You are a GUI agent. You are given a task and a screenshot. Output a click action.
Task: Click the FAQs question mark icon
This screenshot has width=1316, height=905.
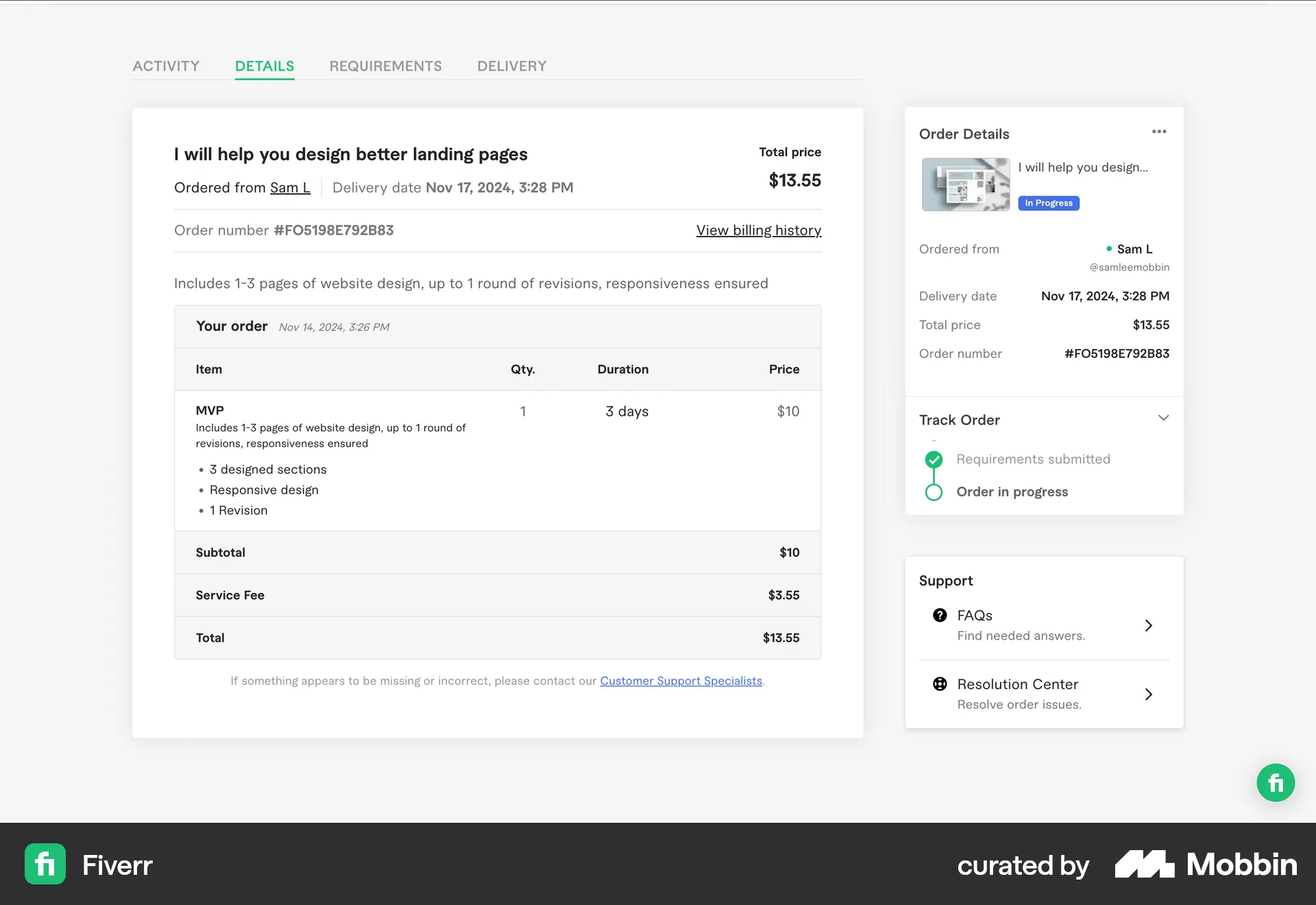[x=940, y=616]
